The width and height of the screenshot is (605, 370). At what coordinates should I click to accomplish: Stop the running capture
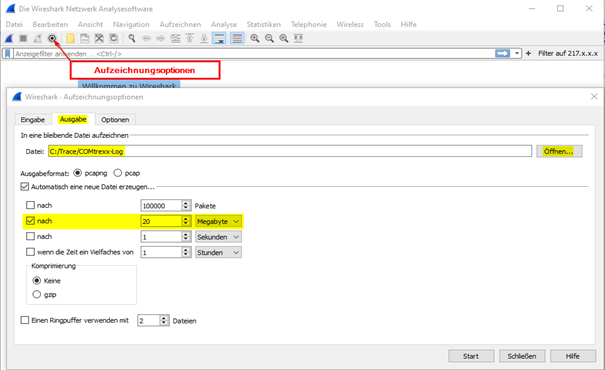[23, 38]
